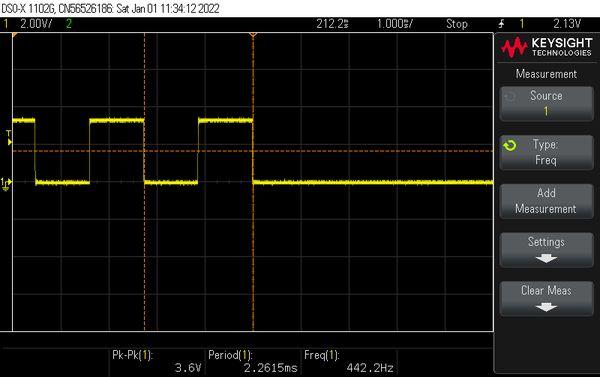Click the Keysight Technologies logo
The width and height of the screenshot is (600, 377).
pos(546,47)
